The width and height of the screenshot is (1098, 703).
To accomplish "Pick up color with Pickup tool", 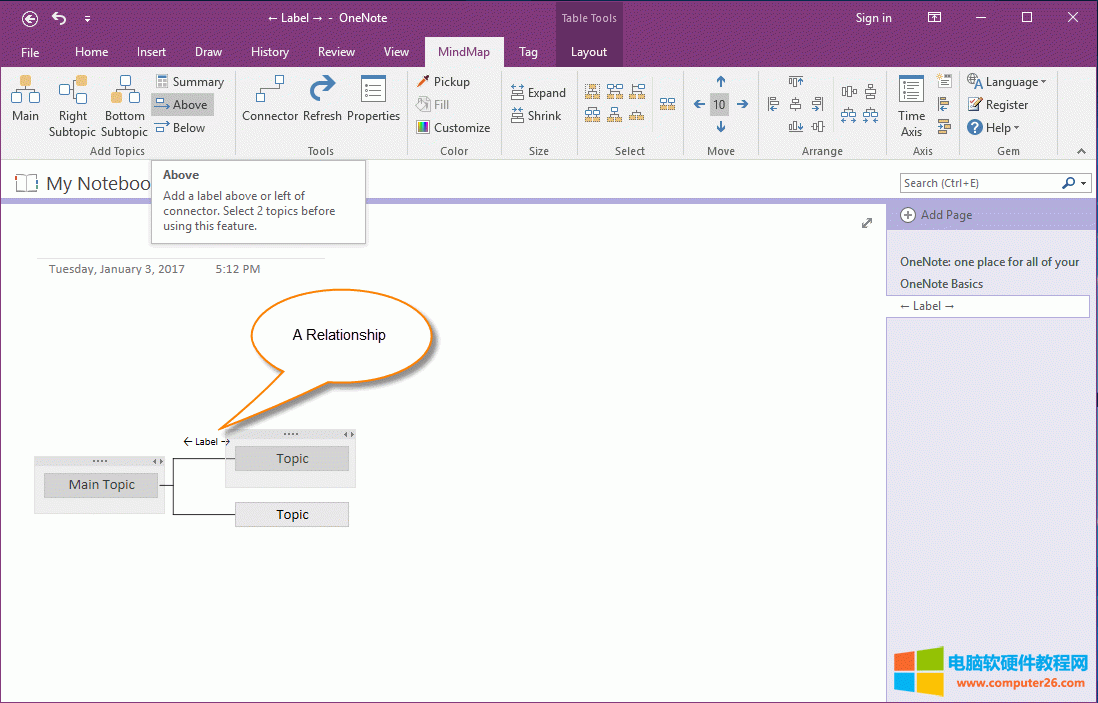I will [x=443, y=82].
